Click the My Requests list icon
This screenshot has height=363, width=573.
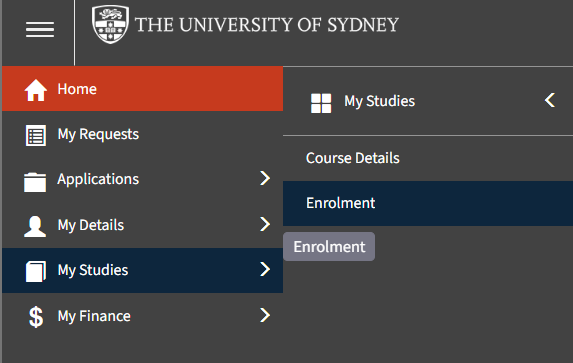click(x=35, y=135)
